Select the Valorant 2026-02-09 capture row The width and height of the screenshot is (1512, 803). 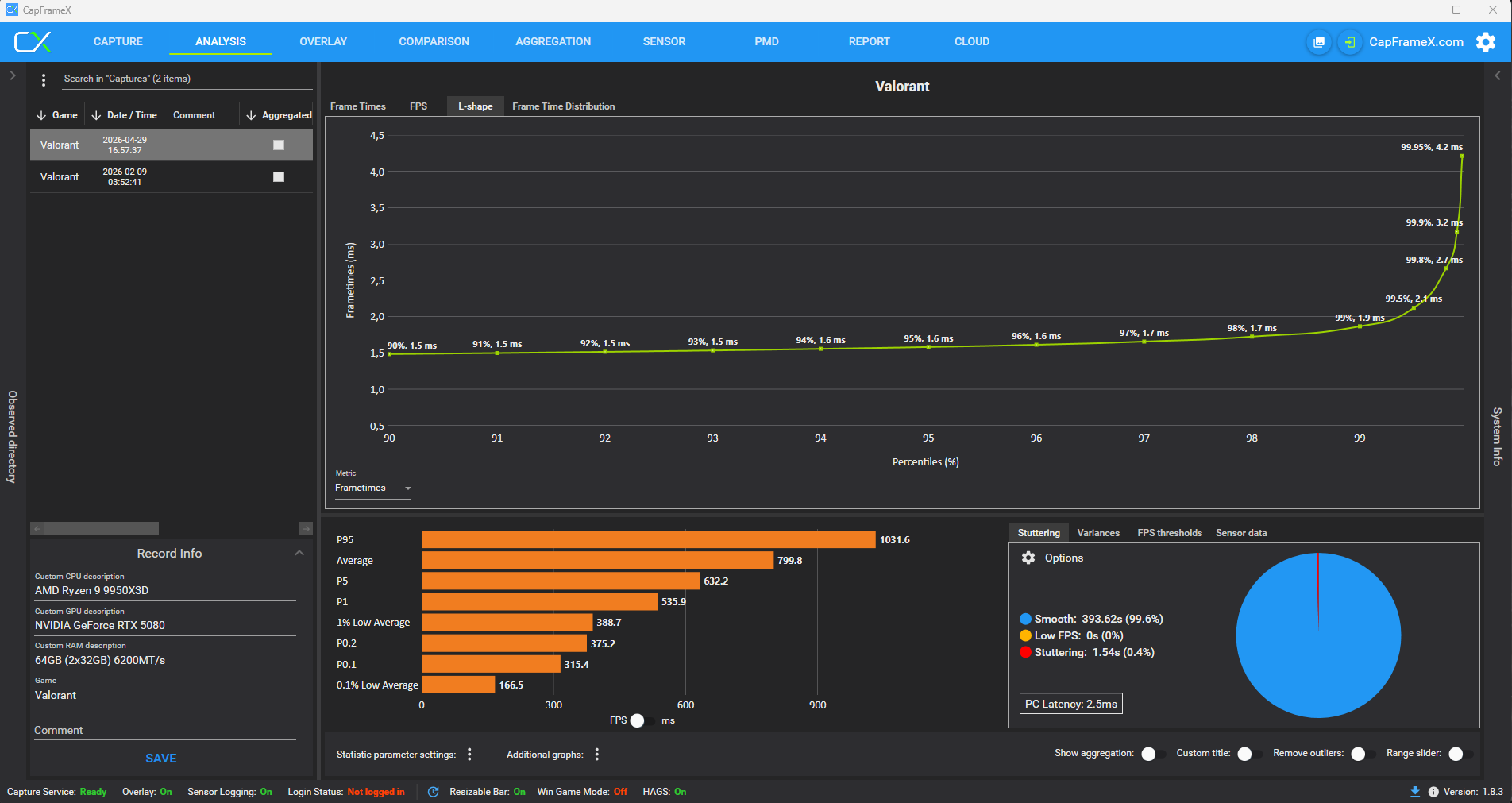172,177
